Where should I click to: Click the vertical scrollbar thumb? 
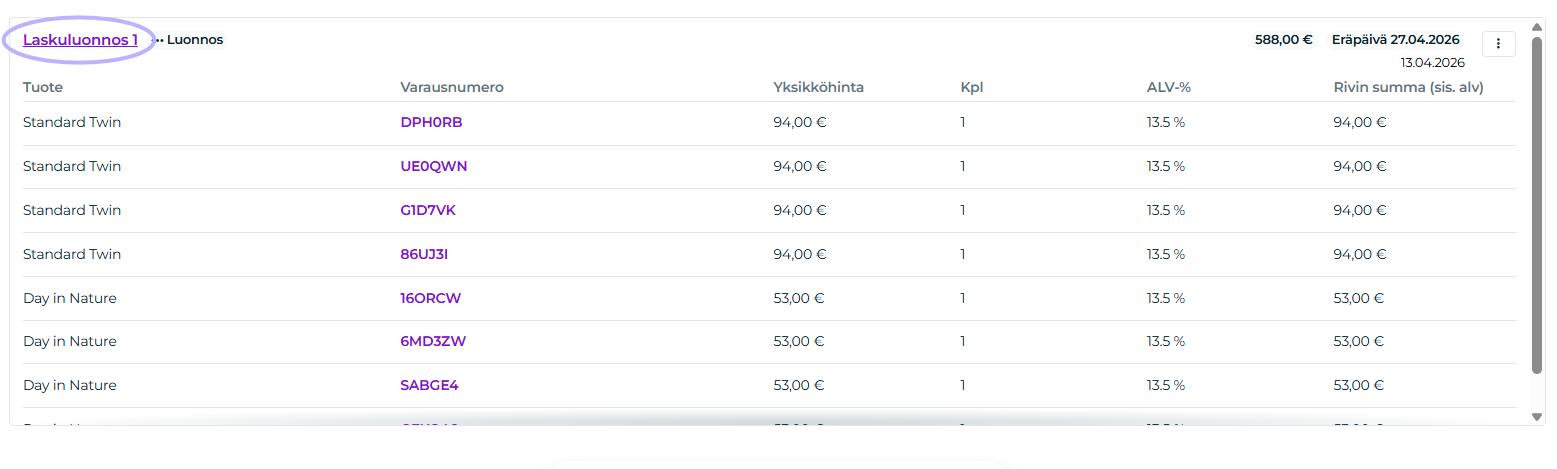tap(1537, 200)
